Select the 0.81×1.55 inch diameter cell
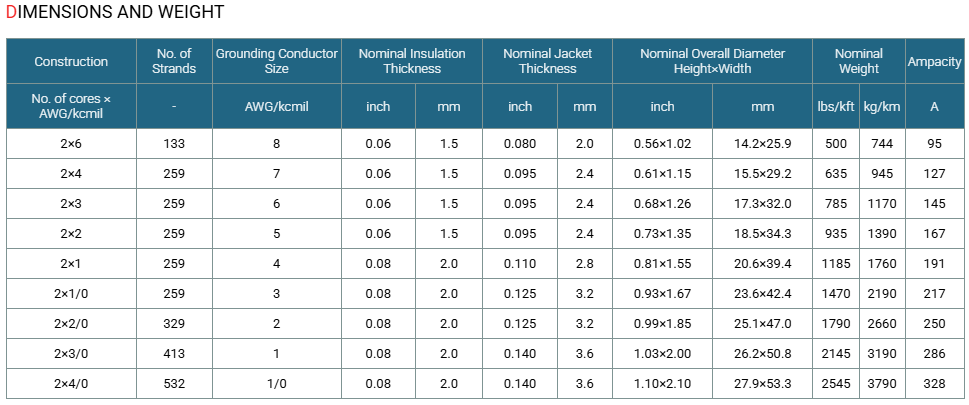This screenshot has height=405, width=969. click(x=662, y=264)
